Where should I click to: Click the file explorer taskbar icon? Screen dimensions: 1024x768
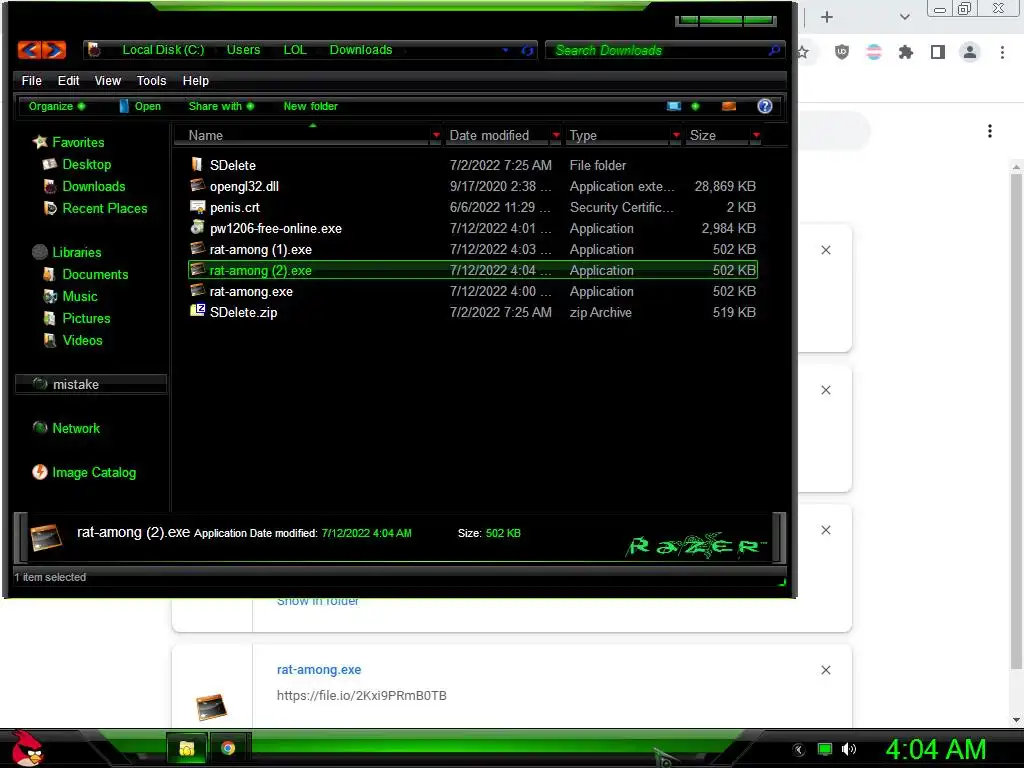[x=187, y=748]
